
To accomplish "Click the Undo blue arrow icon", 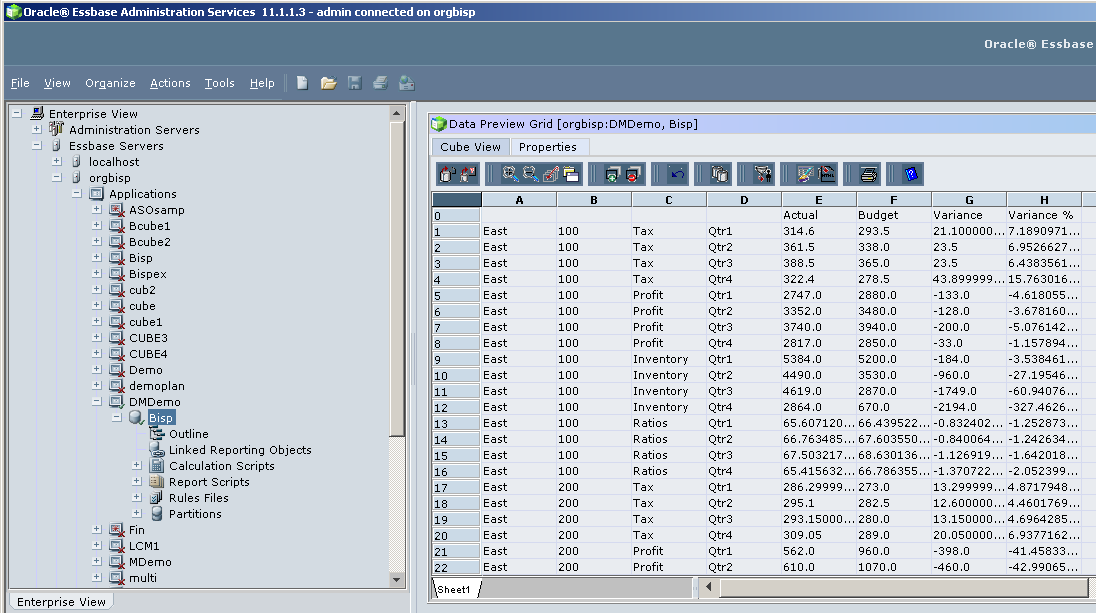I will click(x=677, y=174).
